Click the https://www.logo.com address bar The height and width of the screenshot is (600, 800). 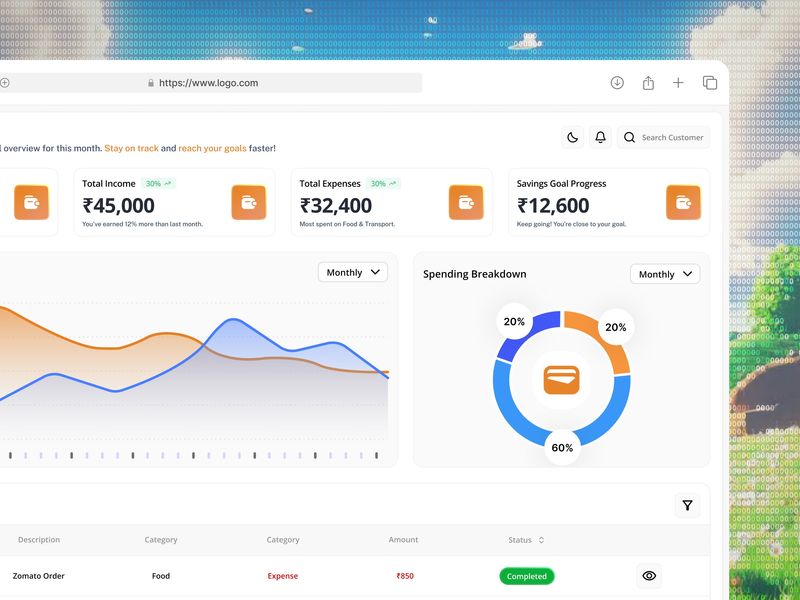(210, 83)
